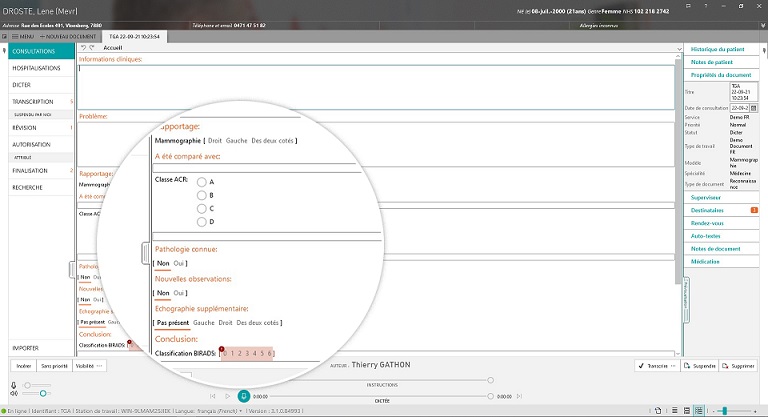Open the Date de consultation calendar picker
The width and height of the screenshot is (768, 417).
click(753, 108)
